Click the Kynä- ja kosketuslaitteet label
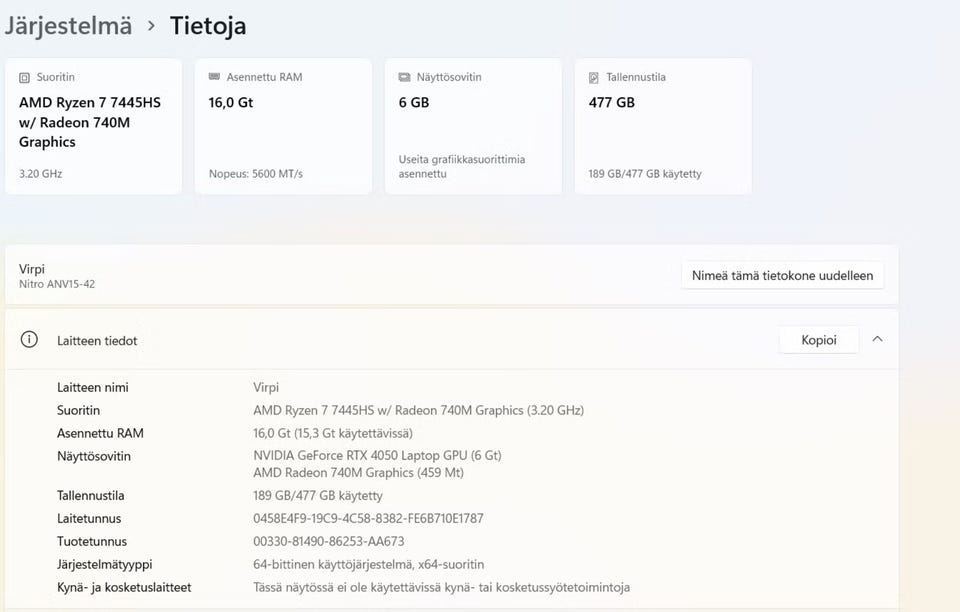Image resolution: width=960 pixels, height=612 pixels. [124, 588]
